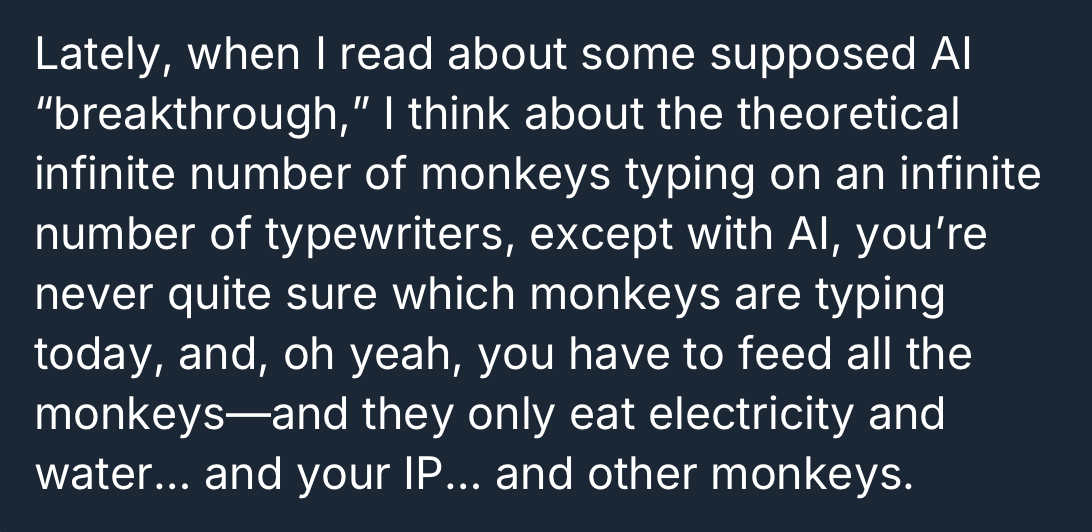
Task: Click the word "Lately" at the start
Action: [91, 55]
